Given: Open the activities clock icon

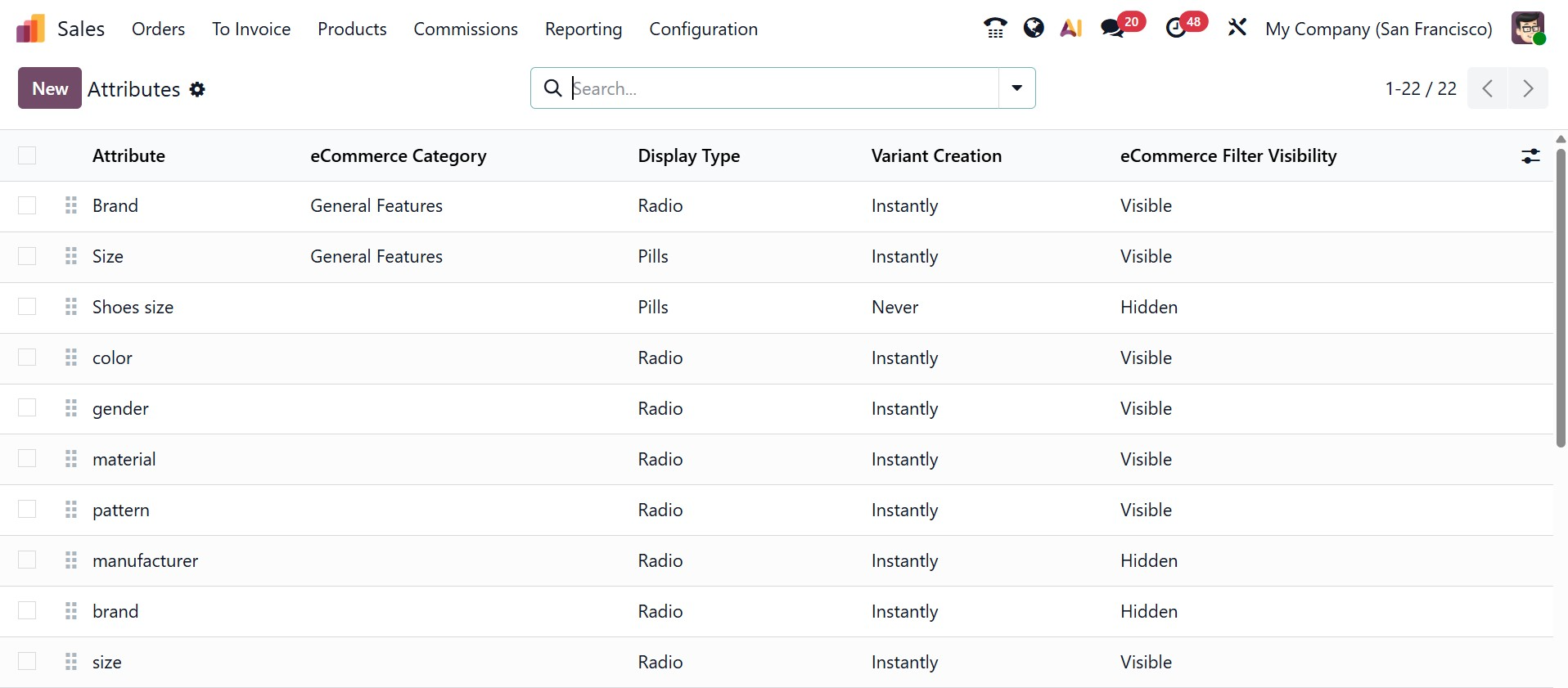Looking at the screenshot, I should pyautogui.click(x=1176, y=29).
